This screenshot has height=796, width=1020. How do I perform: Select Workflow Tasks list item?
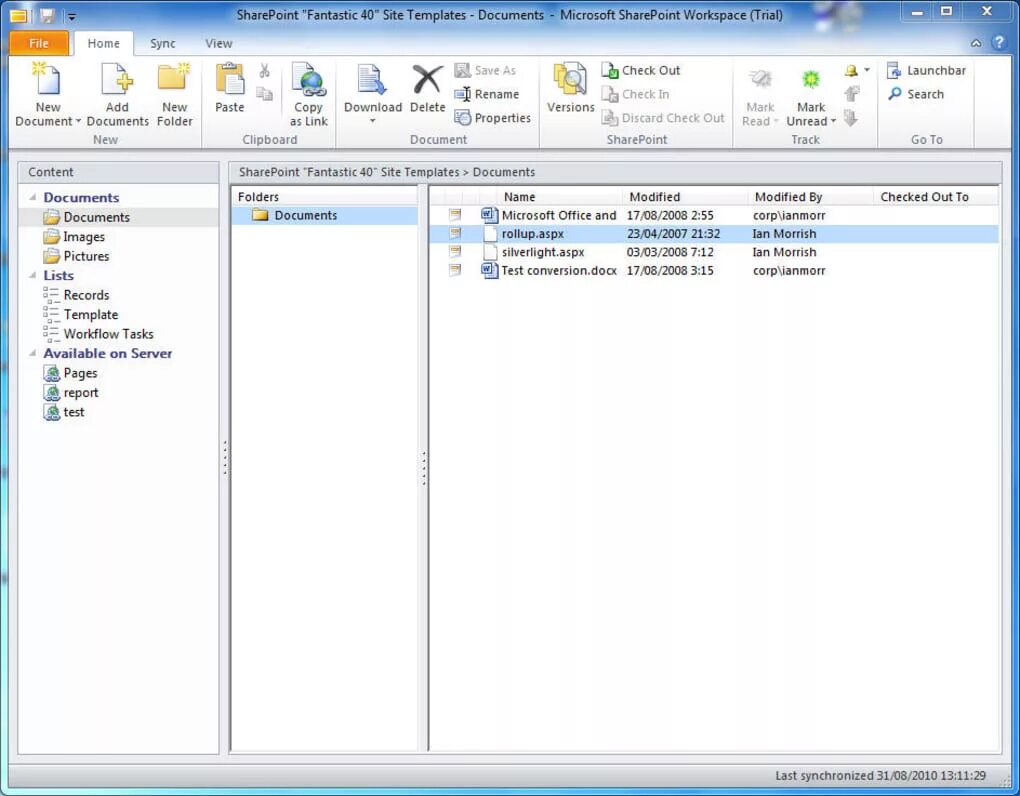pos(98,334)
